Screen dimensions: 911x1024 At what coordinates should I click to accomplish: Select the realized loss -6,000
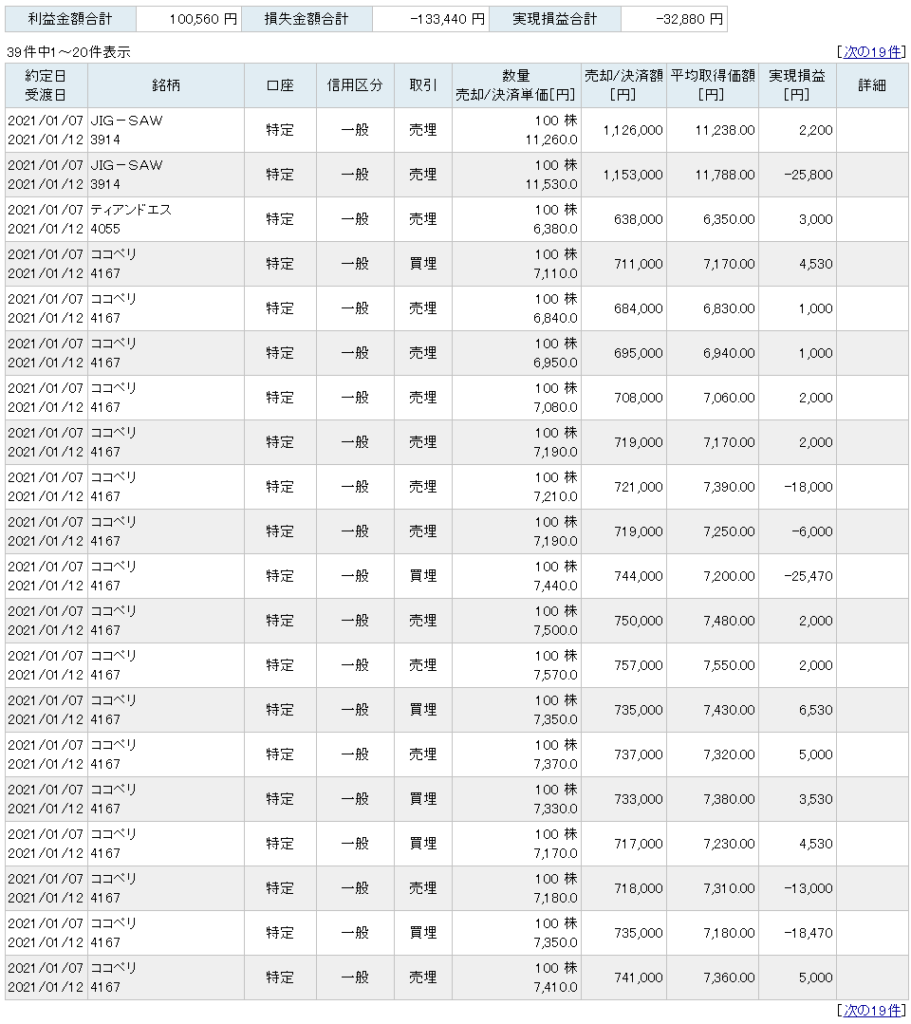(x=812, y=532)
